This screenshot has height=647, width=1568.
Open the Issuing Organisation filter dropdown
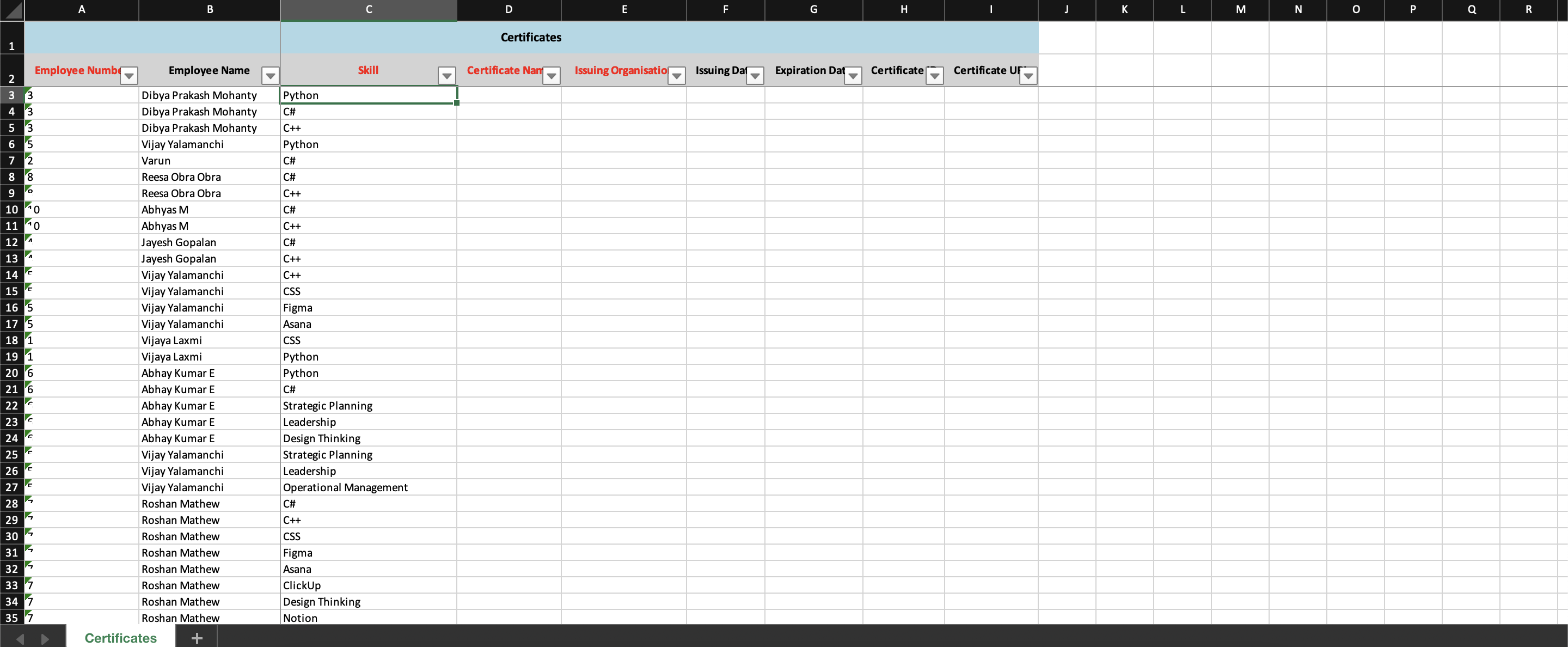(676, 76)
